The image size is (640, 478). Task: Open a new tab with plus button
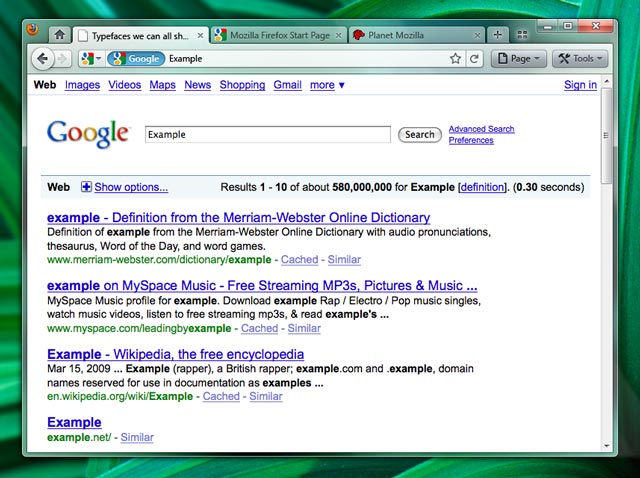pyautogui.click(x=497, y=35)
